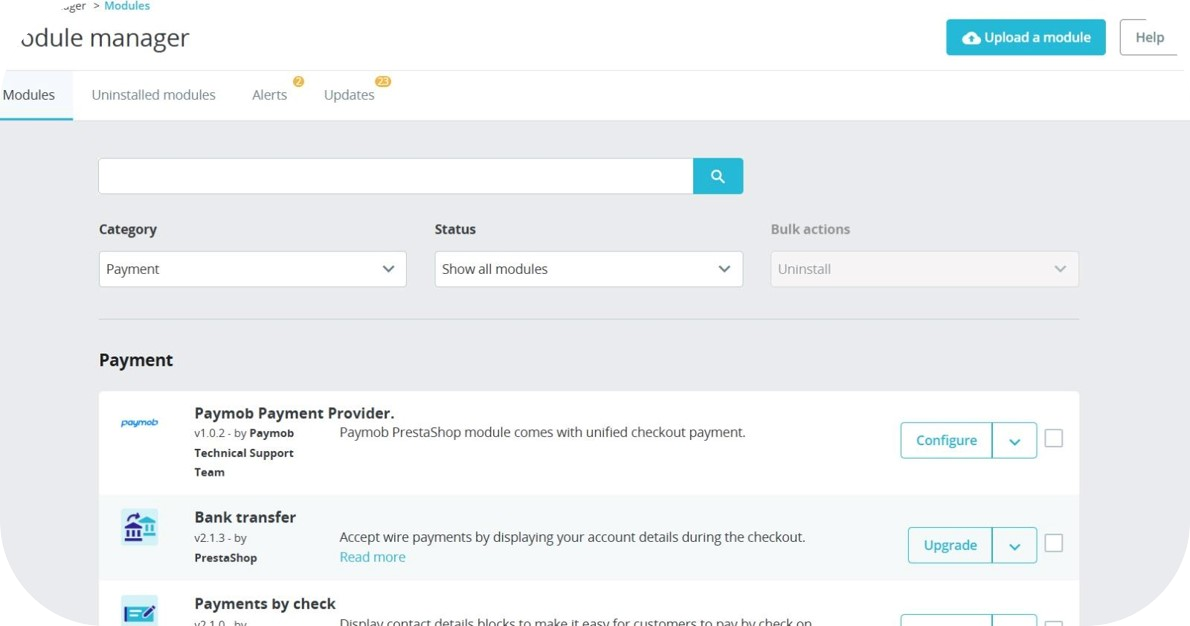
Task: Go to the Alerts tab
Action: 269,95
